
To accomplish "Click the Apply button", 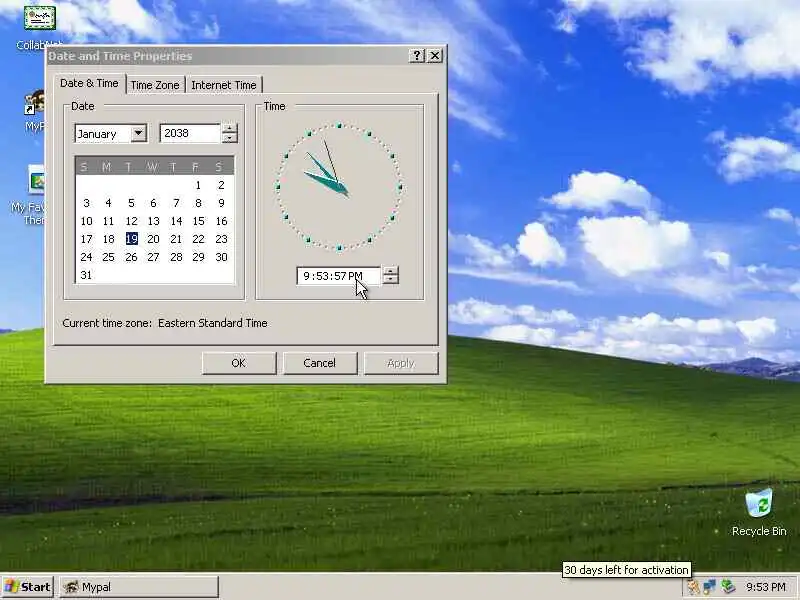I will click(401, 363).
